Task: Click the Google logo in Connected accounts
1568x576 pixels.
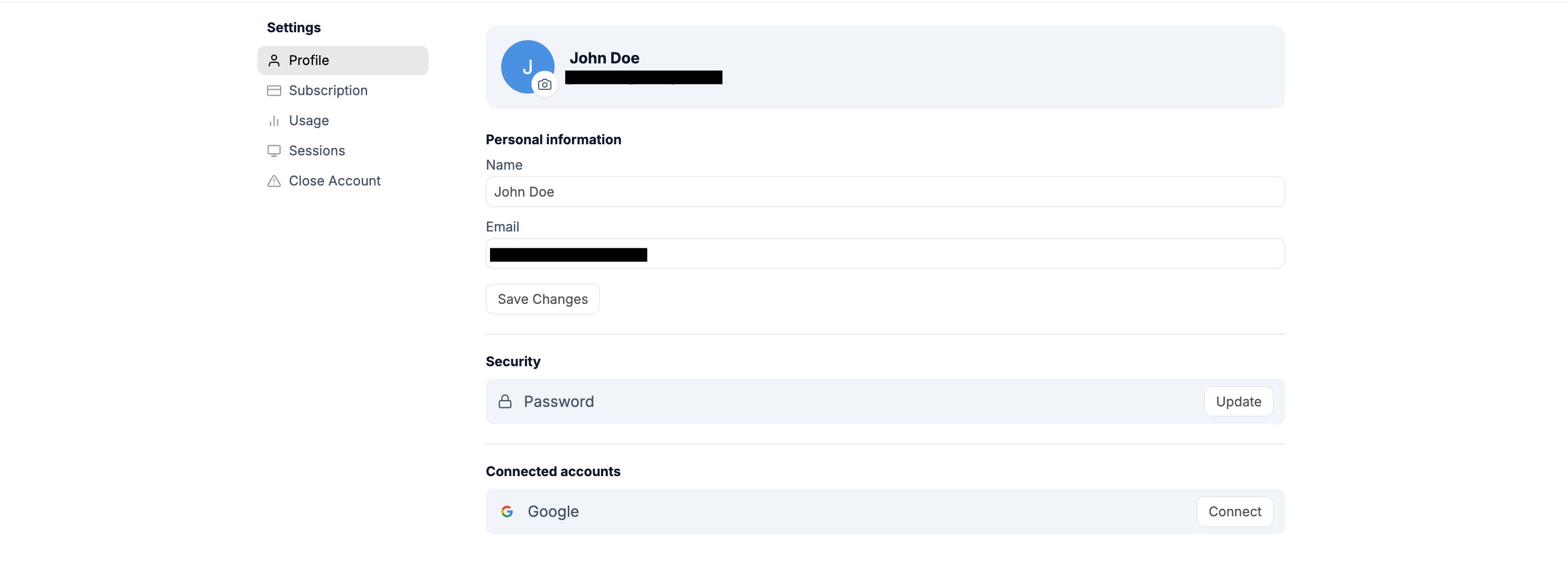Action: [508, 512]
